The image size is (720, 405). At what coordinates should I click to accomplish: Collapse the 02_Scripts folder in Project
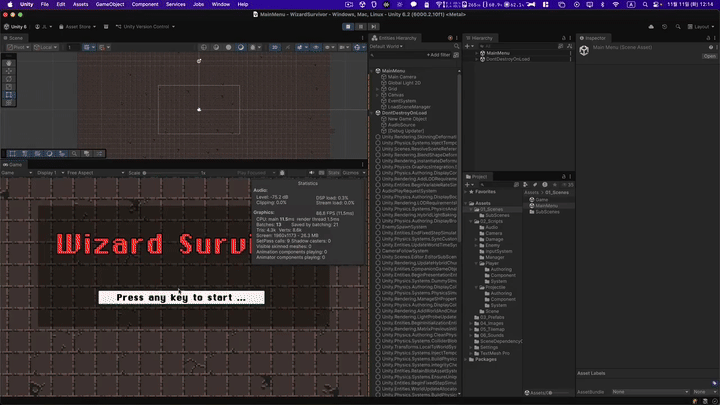[472, 219]
